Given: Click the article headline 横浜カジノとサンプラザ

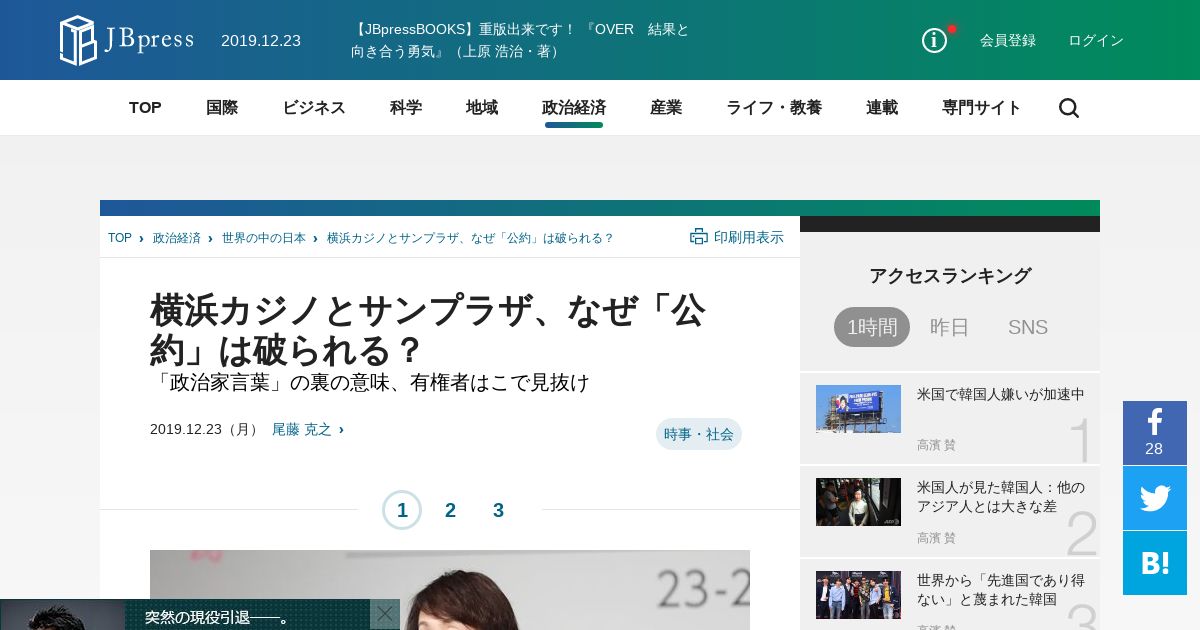Looking at the screenshot, I should point(428,330).
